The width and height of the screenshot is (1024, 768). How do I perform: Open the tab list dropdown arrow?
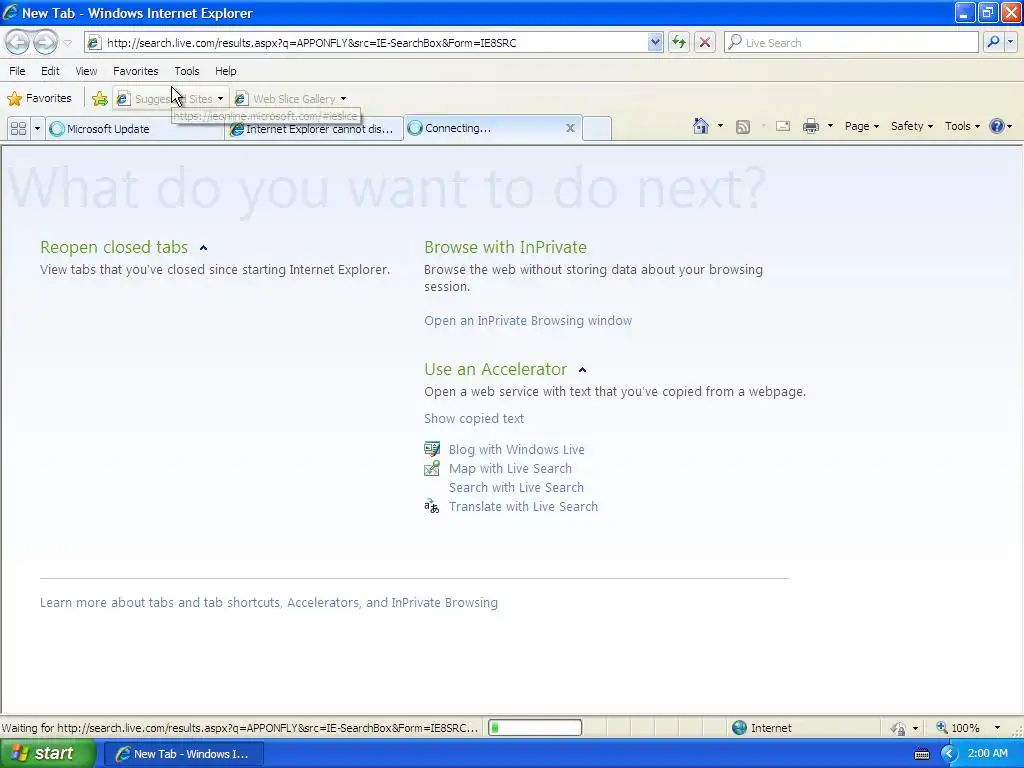37,129
